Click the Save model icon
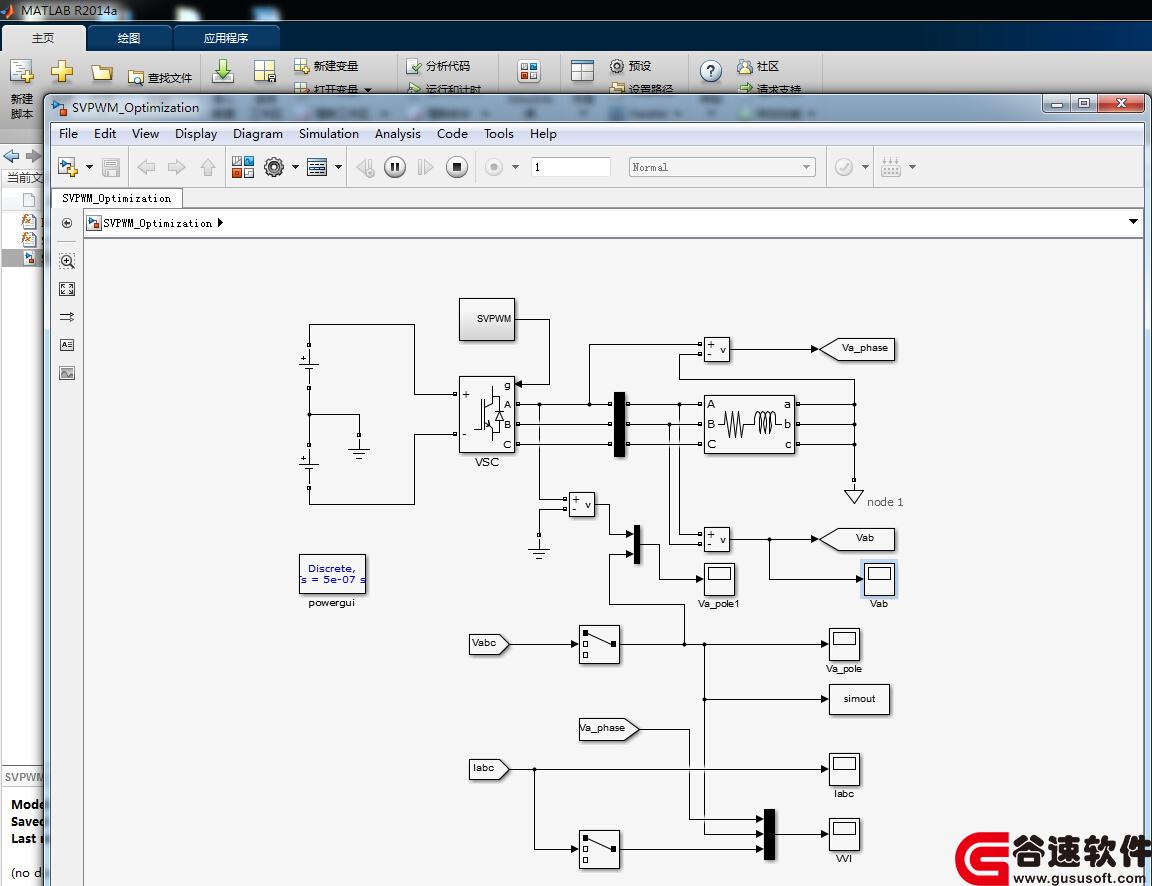Screen dimensions: 1152x886 tap(111, 168)
